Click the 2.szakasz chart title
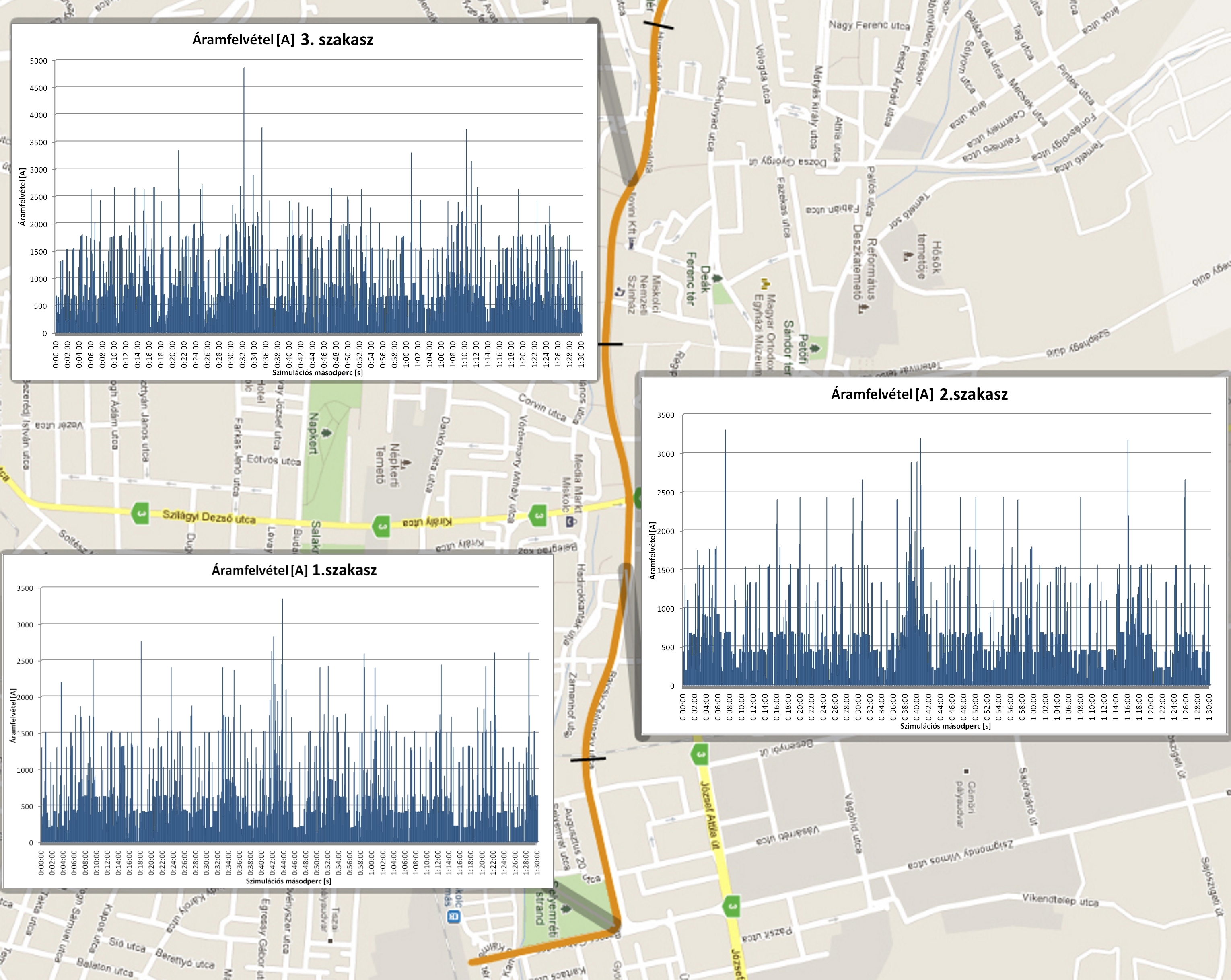Image resolution: width=1231 pixels, height=980 pixels. [919, 394]
